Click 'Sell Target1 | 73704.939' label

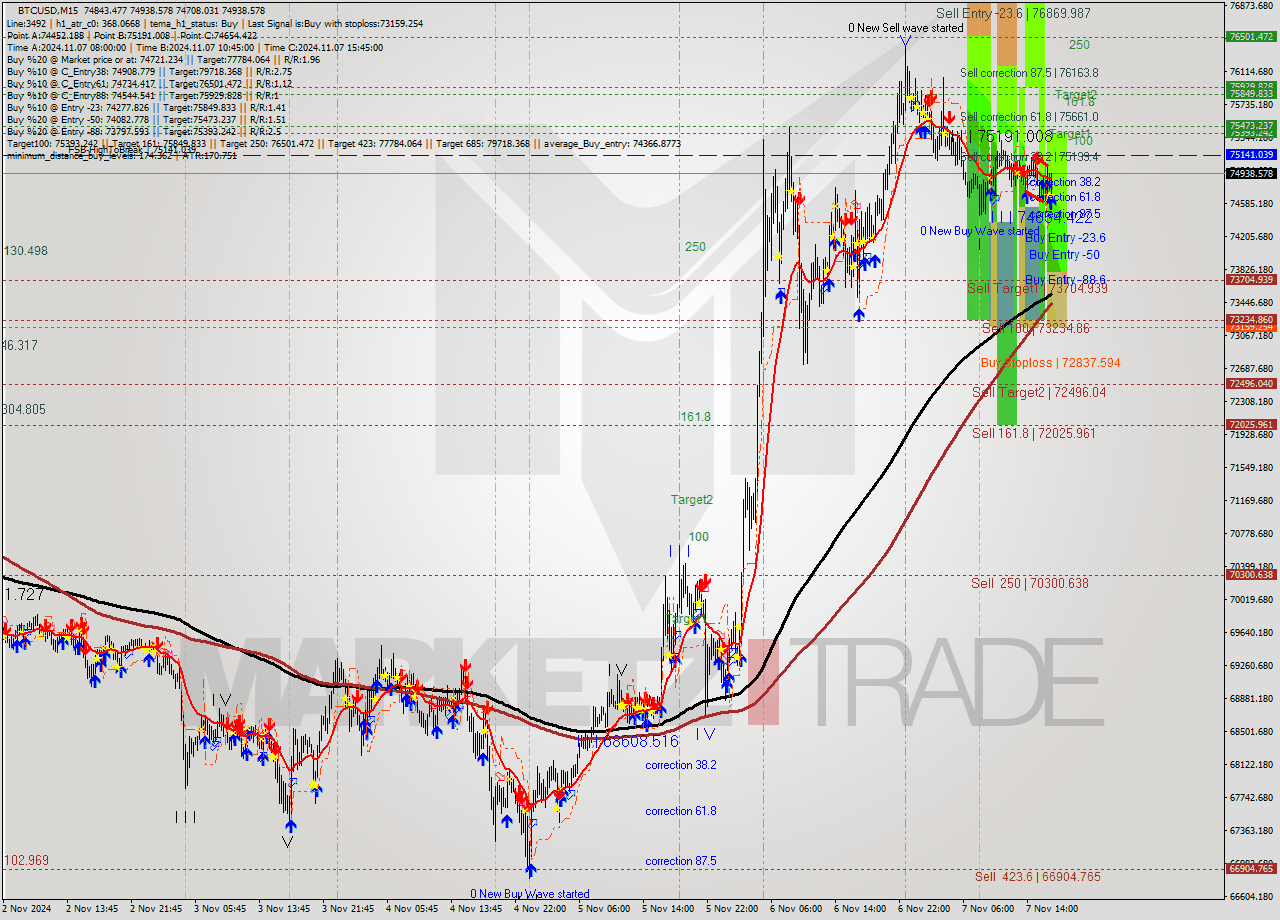tap(1037, 288)
